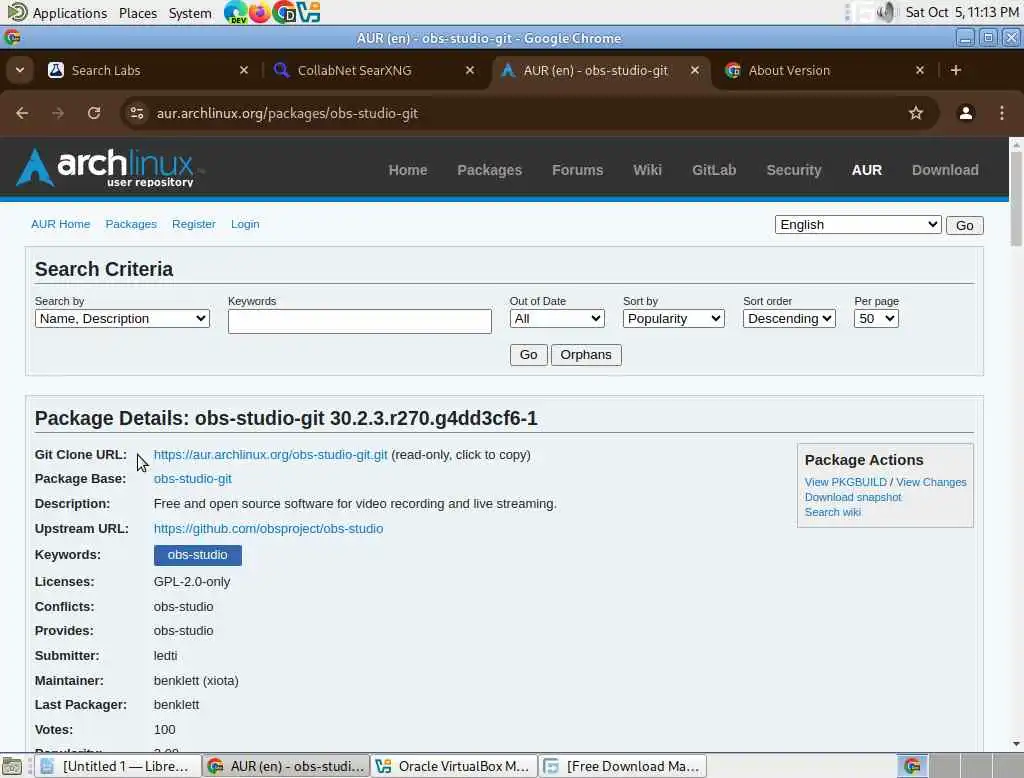Copy the Git Clone URL link
Viewport: 1024px width, 778px height.
270,455
